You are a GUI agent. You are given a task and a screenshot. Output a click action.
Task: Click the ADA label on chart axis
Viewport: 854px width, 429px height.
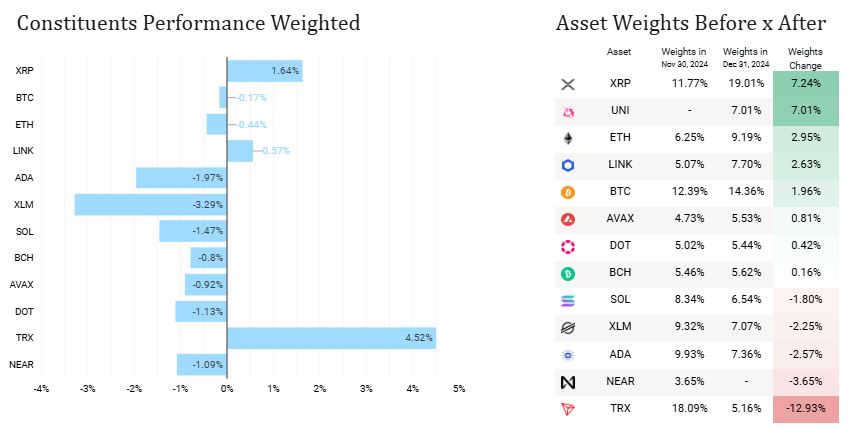click(x=22, y=178)
